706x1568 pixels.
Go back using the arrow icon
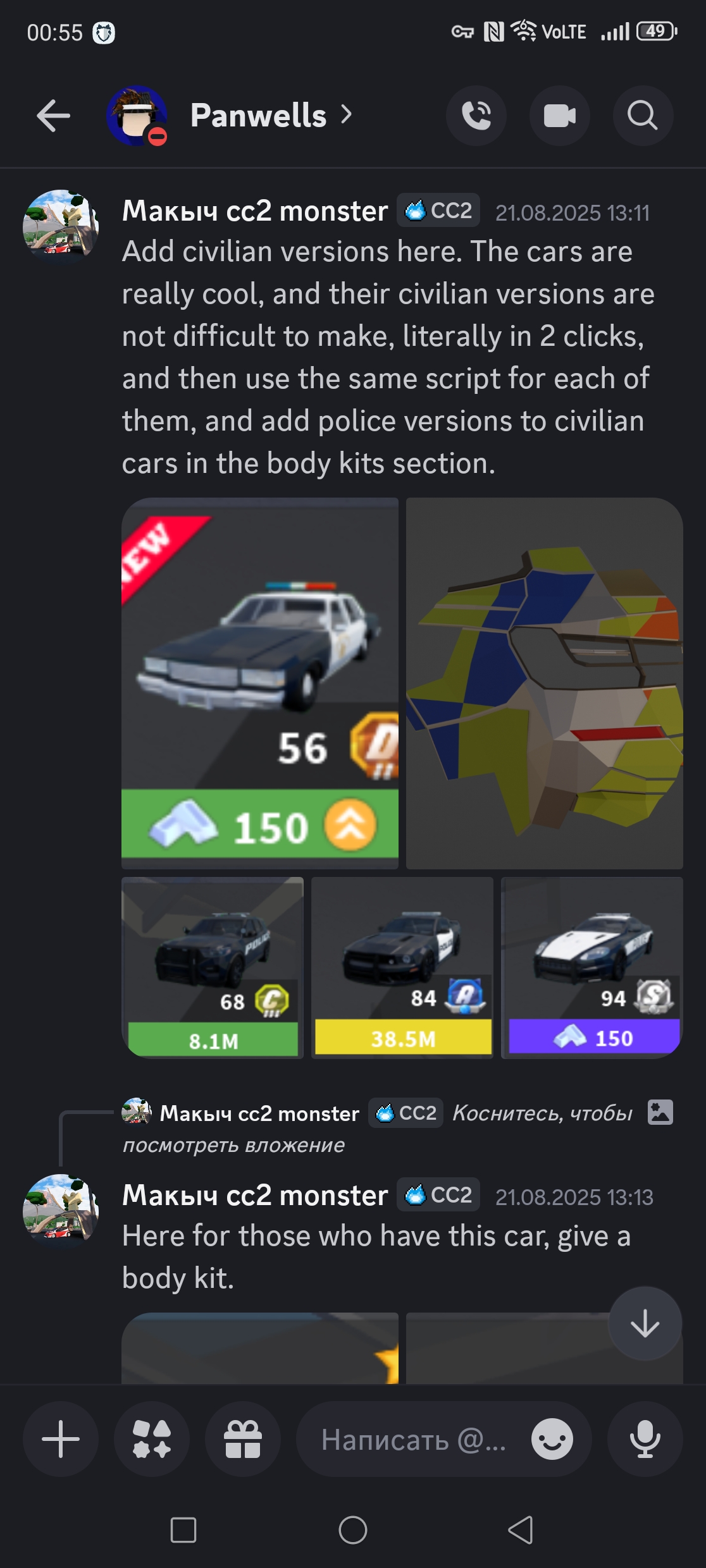(53, 116)
